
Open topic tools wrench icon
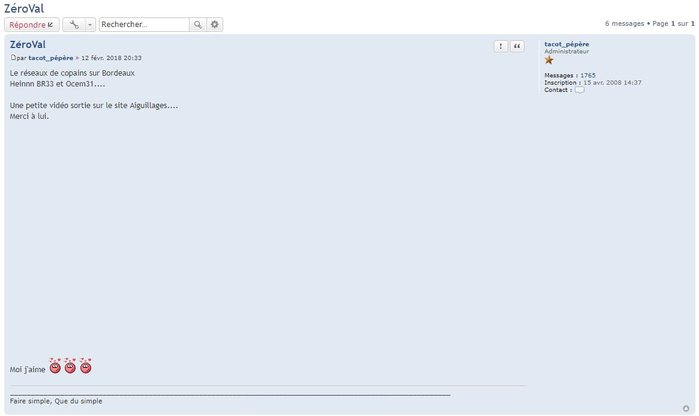tap(74, 25)
